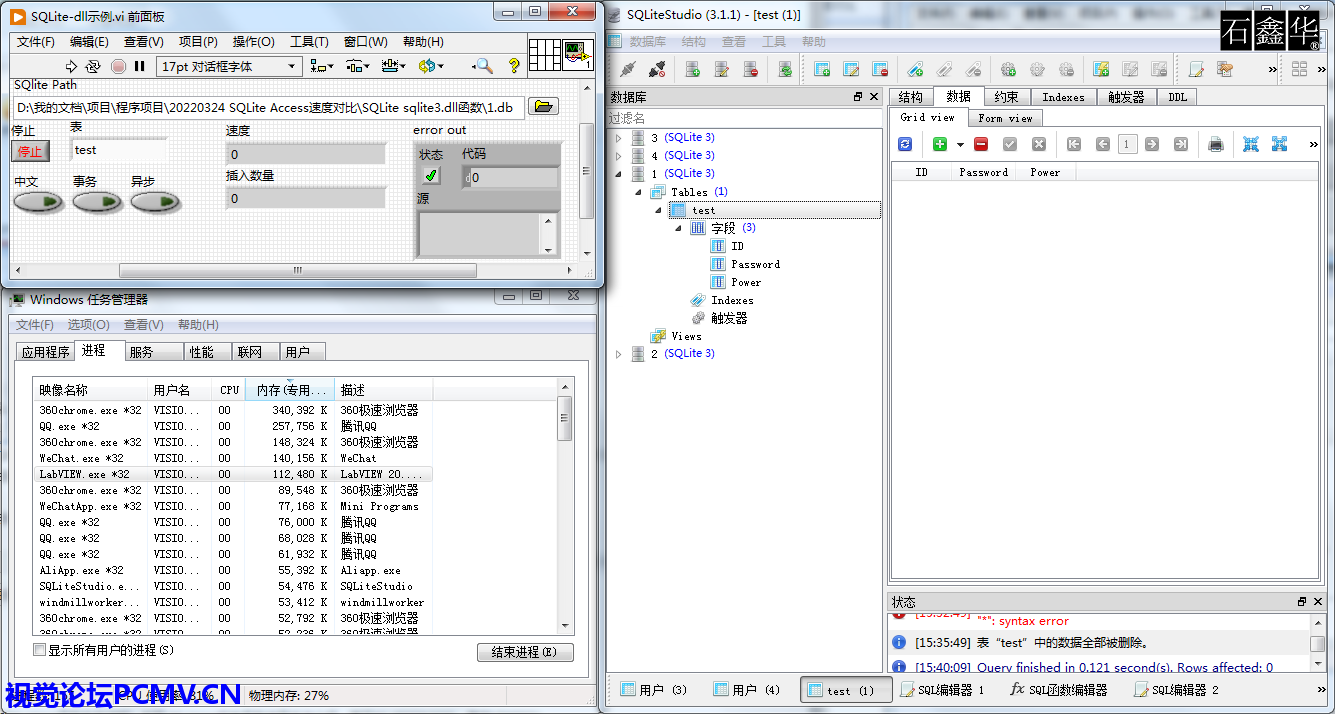Click the blue refresh icon in Grid view

coord(905,144)
